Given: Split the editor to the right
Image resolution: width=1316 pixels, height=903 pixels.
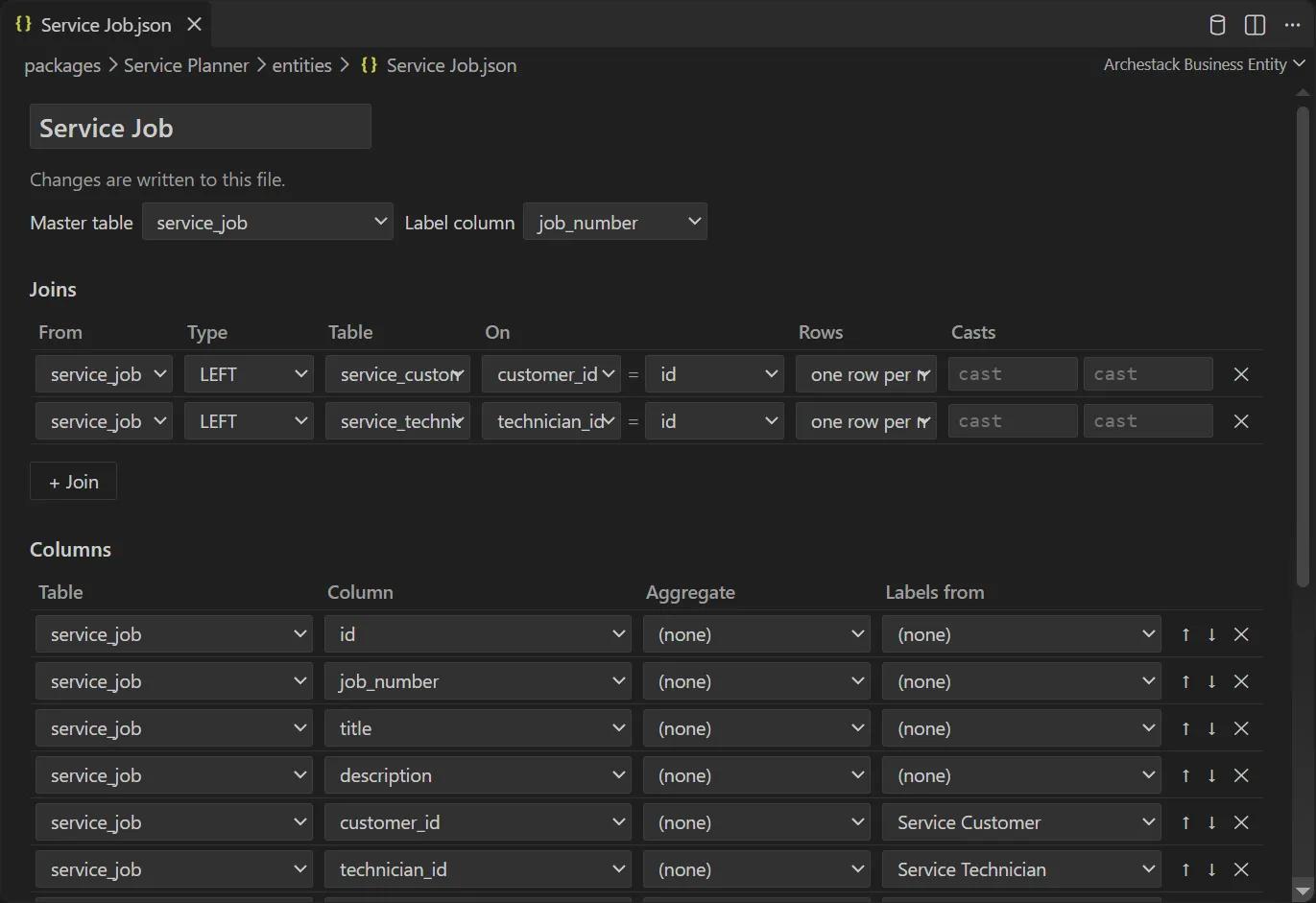Looking at the screenshot, I should [x=1255, y=25].
